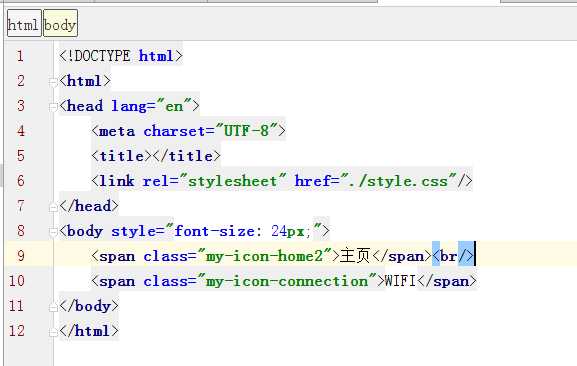Click the meta tag name on line 4

coord(117,131)
